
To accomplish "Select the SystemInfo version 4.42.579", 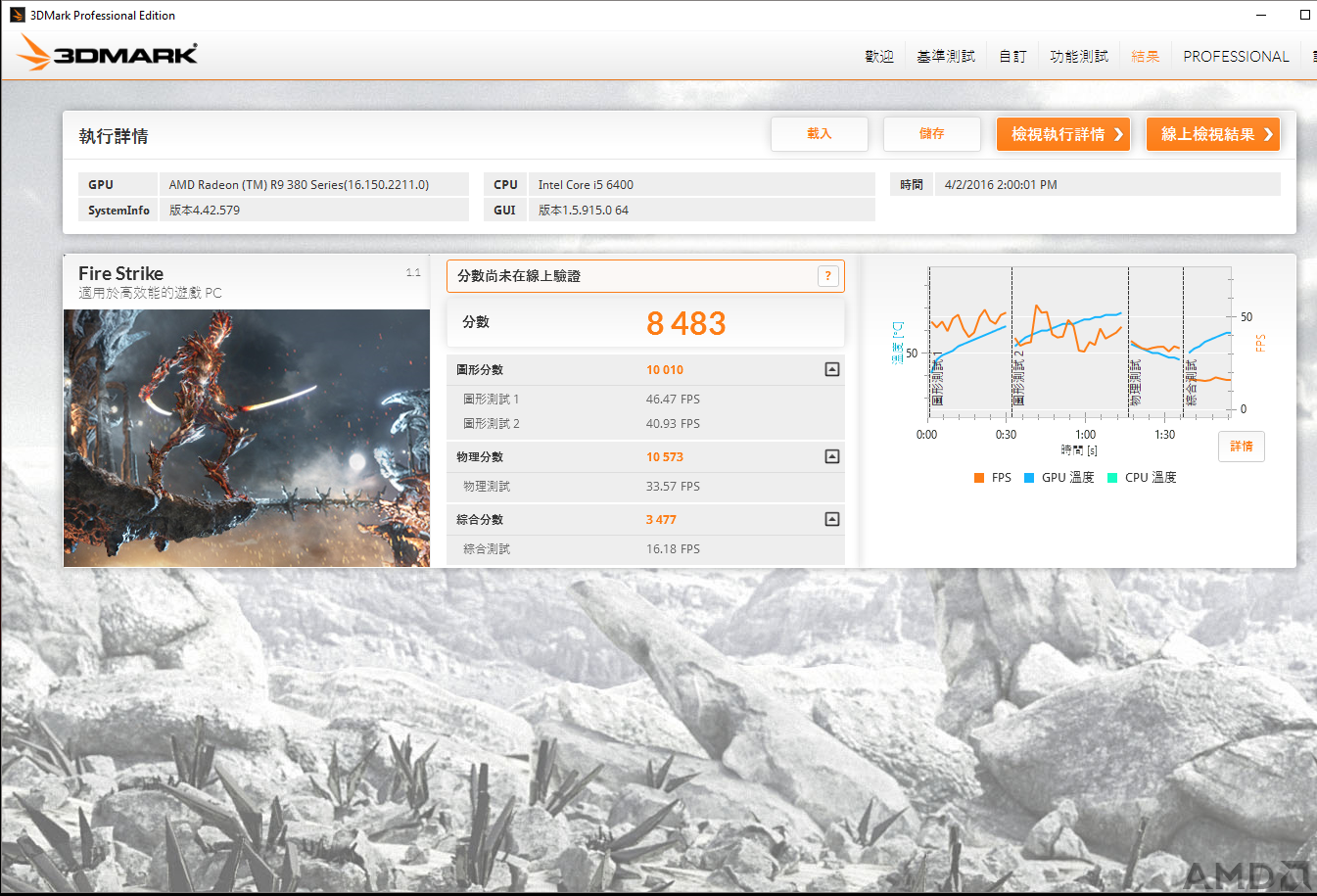I will pos(205,210).
